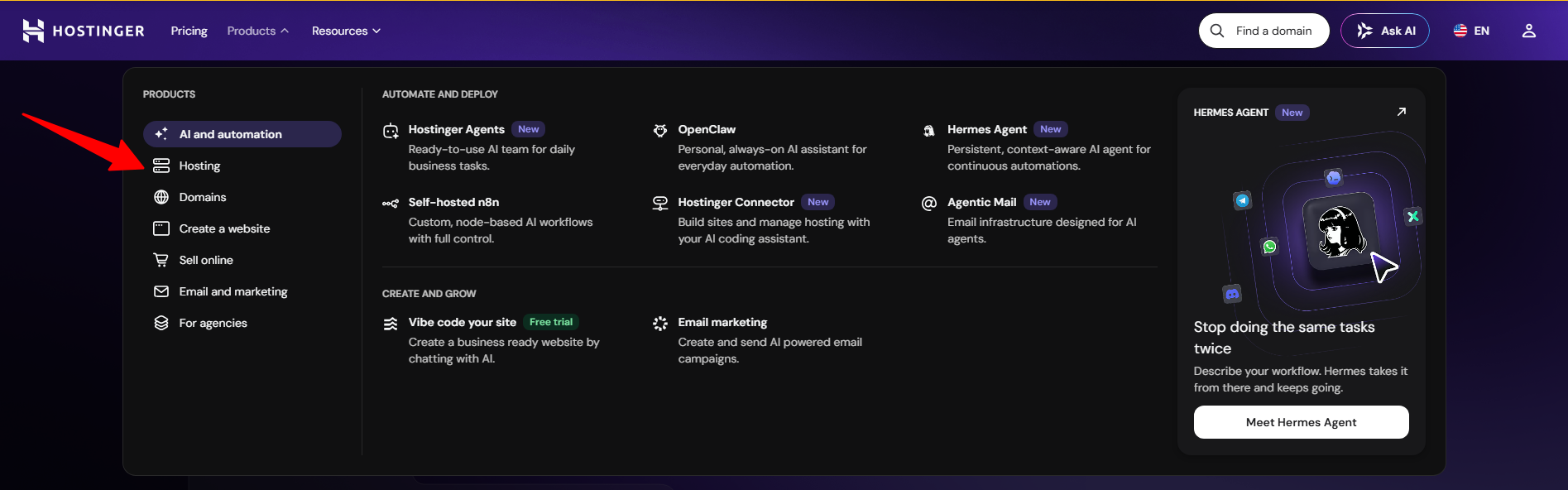This screenshot has width=1568, height=490.
Task: Open the Pricing page
Action: point(189,31)
